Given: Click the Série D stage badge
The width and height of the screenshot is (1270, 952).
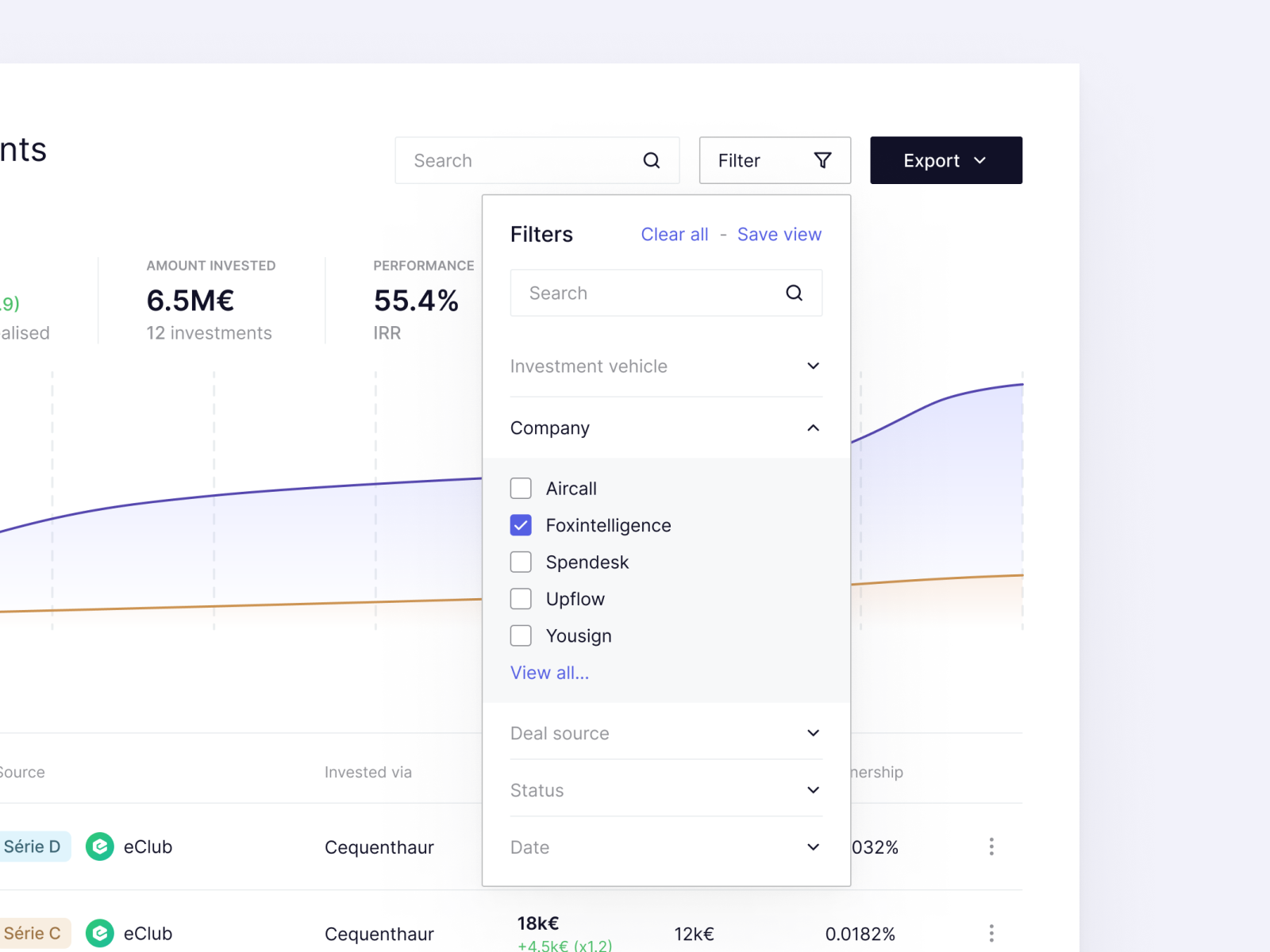Looking at the screenshot, I should tap(32, 846).
